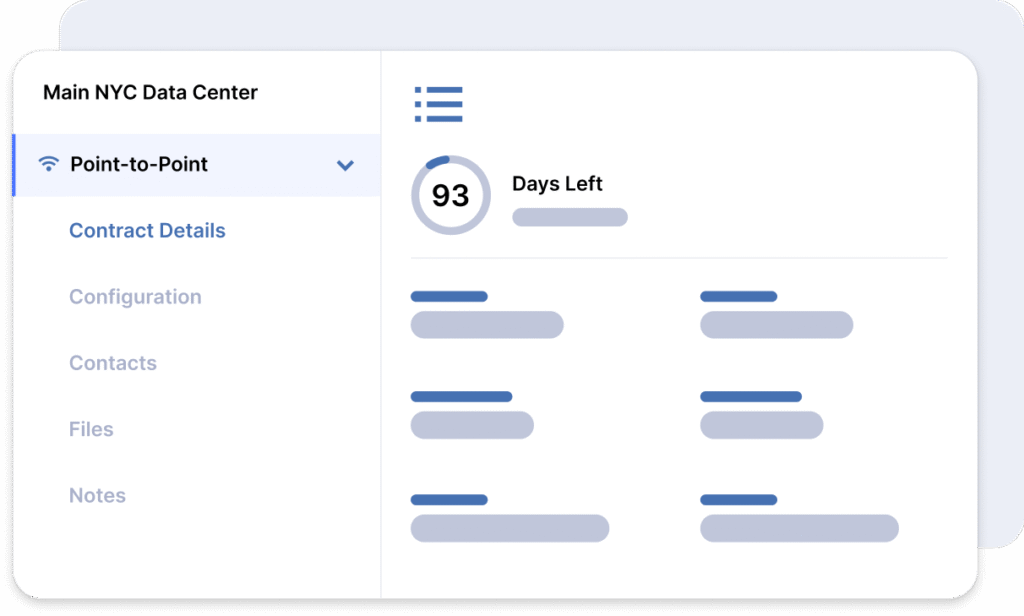
Task: Select the Point-to-Point menu row
Action: coord(197,165)
